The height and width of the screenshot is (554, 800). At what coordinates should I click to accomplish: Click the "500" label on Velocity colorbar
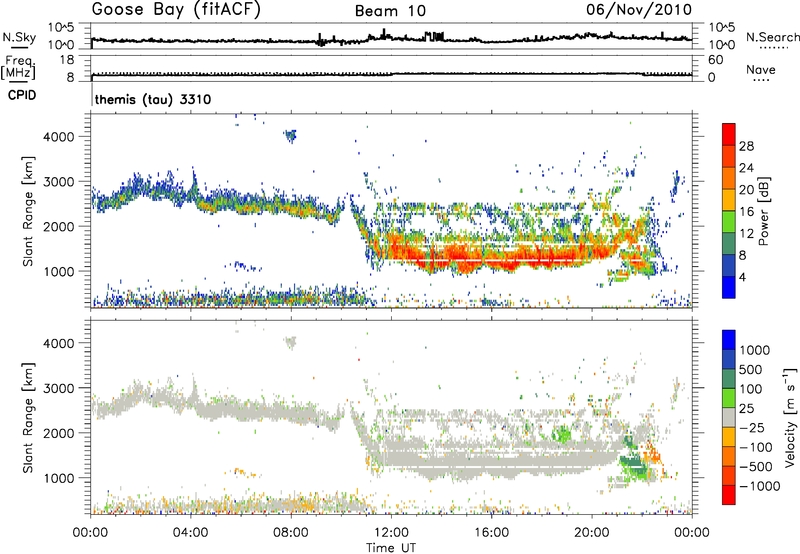[751, 369]
